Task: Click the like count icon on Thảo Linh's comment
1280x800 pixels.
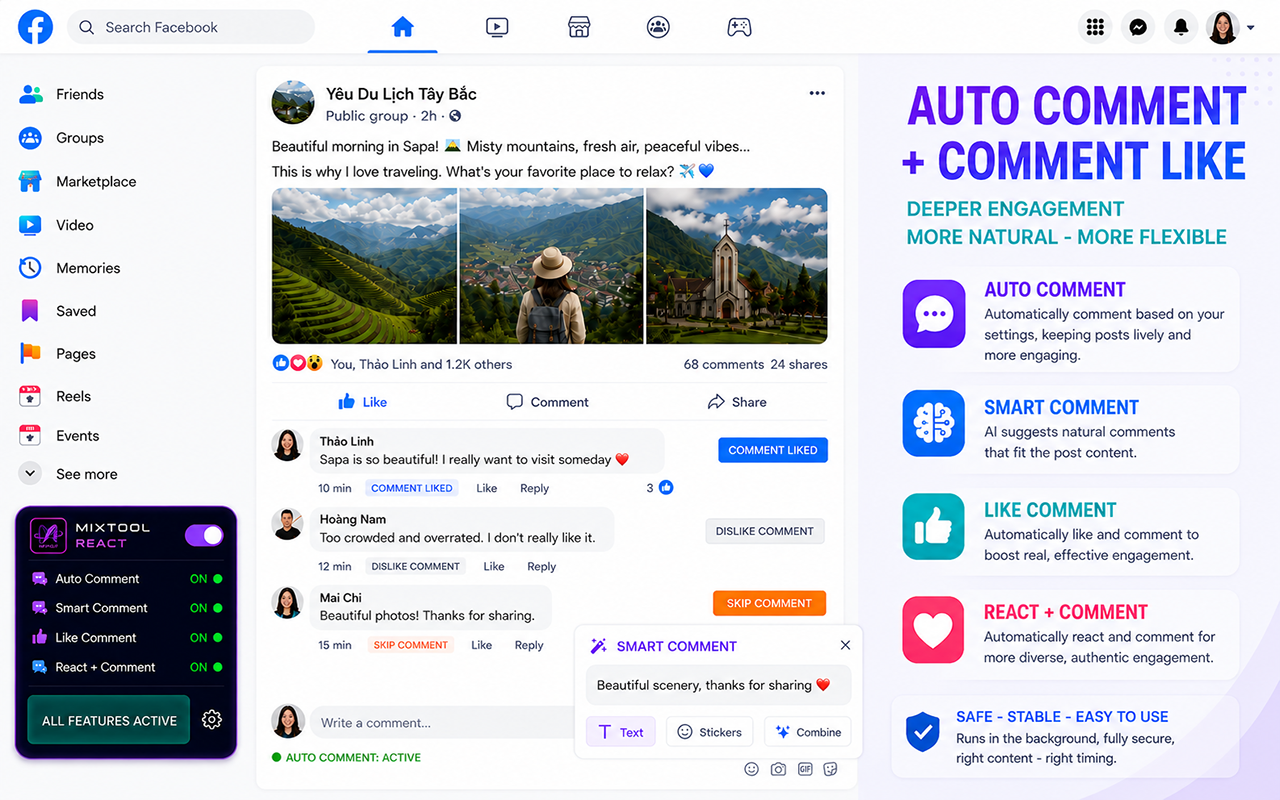Action: (x=666, y=488)
